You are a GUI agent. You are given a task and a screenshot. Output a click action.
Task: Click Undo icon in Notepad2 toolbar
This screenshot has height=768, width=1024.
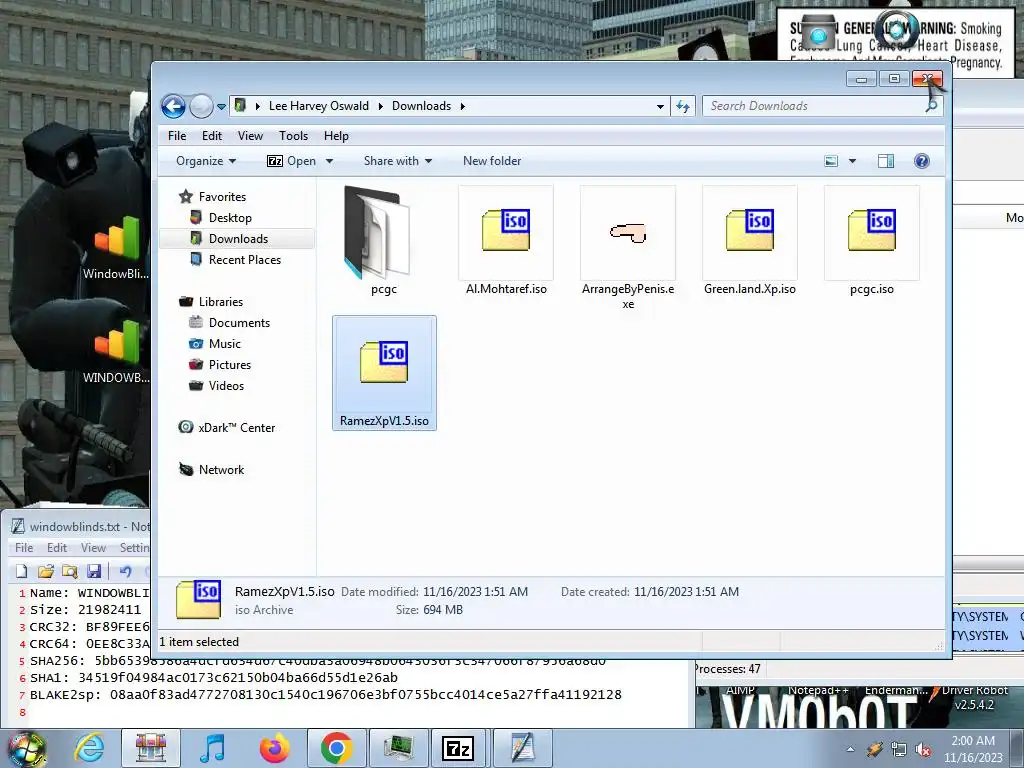click(125, 571)
